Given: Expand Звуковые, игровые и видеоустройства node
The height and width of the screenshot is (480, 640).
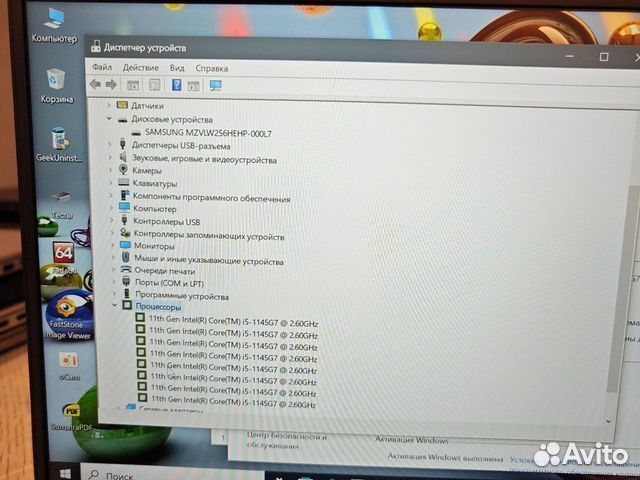Looking at the screenshot, I should click(x=110, y=157).
